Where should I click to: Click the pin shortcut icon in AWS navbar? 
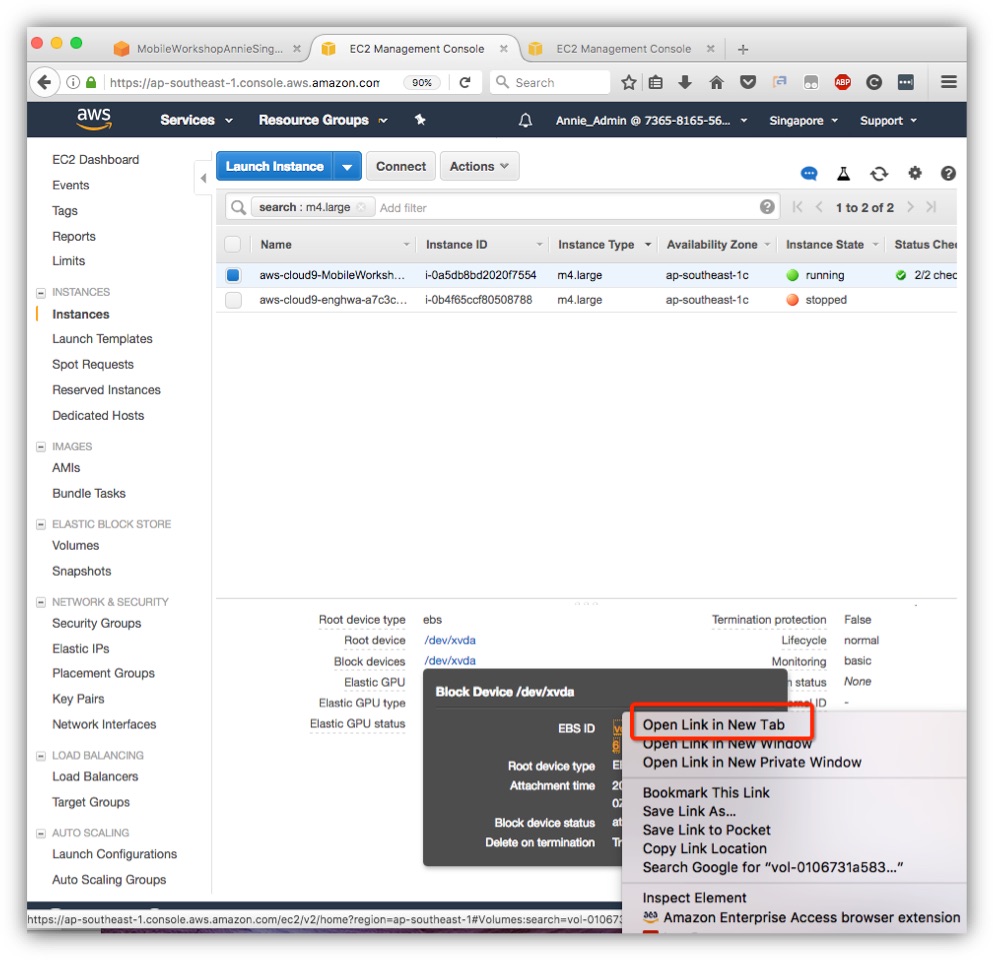click(420, 120)
